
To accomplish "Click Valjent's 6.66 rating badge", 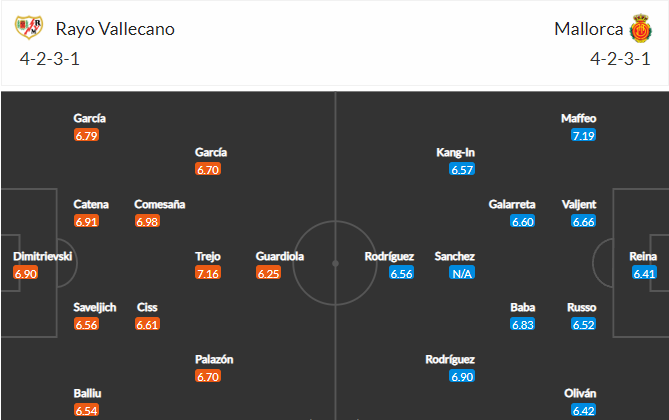I will (x=584, y=221).
